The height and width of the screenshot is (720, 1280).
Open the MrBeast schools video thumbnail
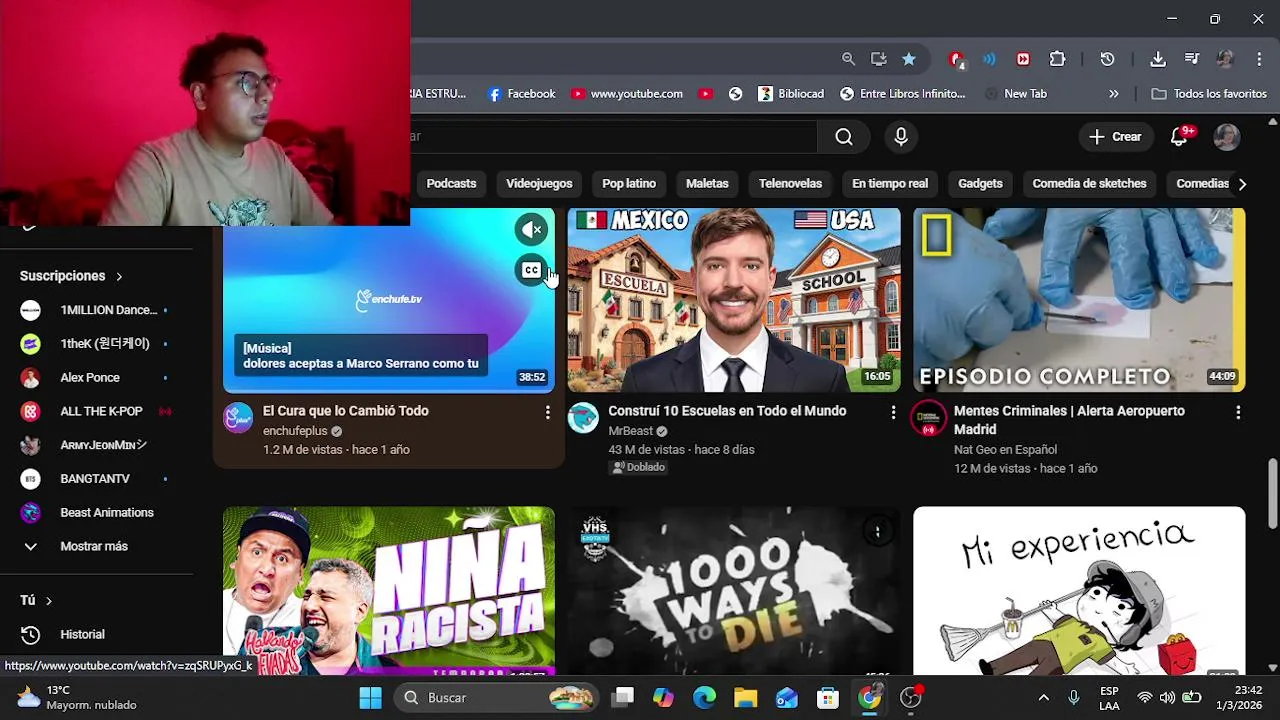point(734,300)
